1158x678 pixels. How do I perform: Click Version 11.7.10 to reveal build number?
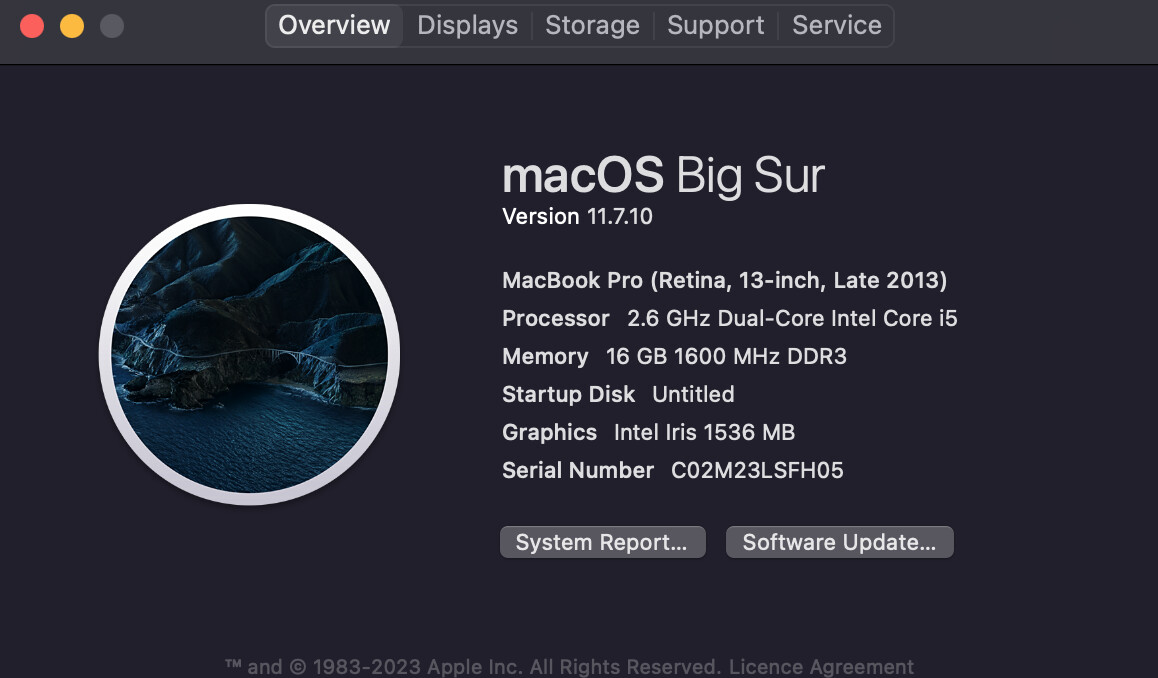577,216
